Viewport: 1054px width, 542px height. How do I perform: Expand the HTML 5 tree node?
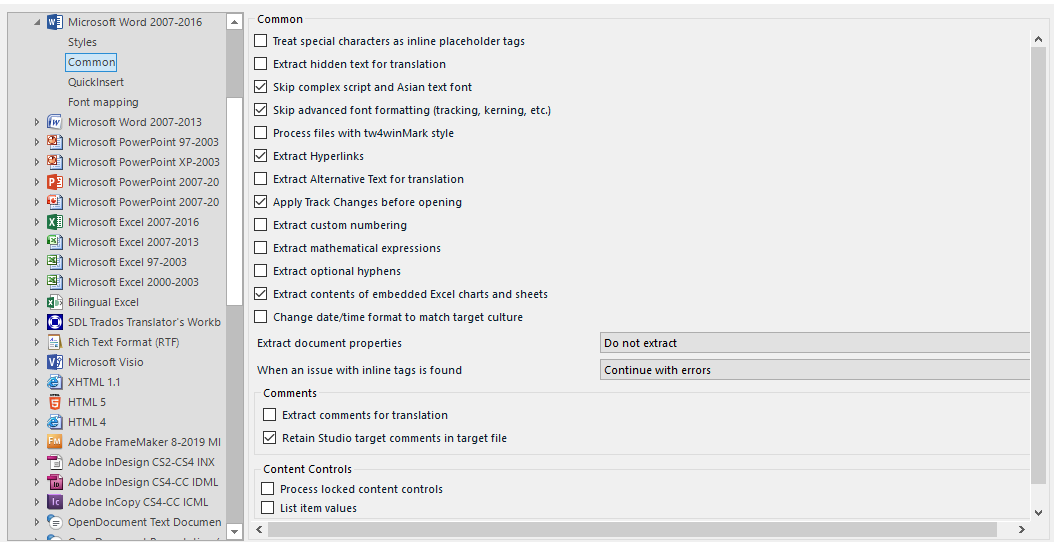pyautogui.click(x=37, y=402)
